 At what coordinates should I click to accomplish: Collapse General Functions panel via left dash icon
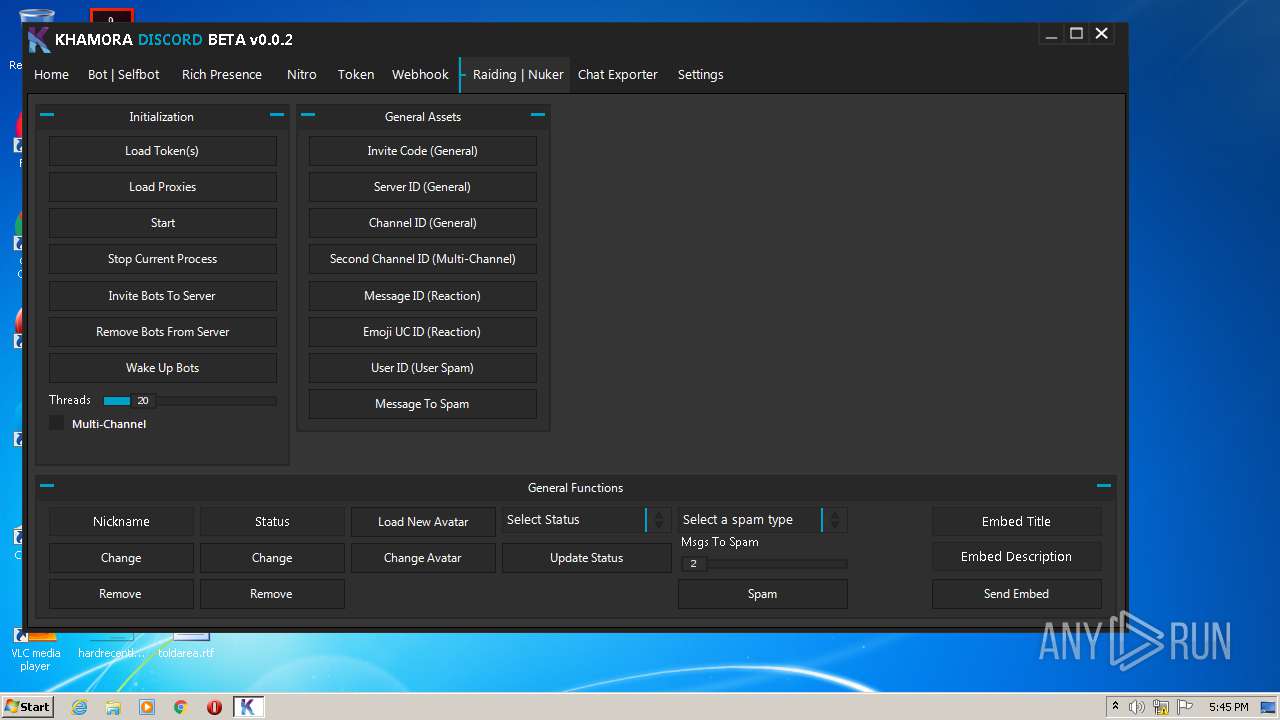point(47,486)
